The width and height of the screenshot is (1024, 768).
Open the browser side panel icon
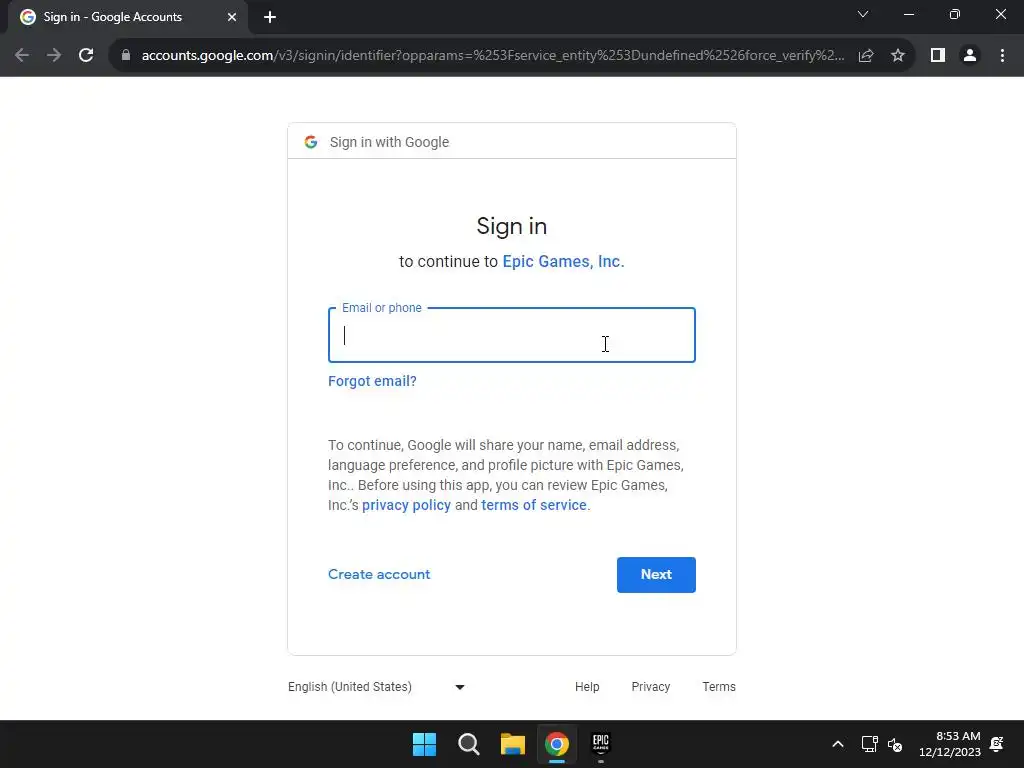pyautogui.click(x=938, y=56)
